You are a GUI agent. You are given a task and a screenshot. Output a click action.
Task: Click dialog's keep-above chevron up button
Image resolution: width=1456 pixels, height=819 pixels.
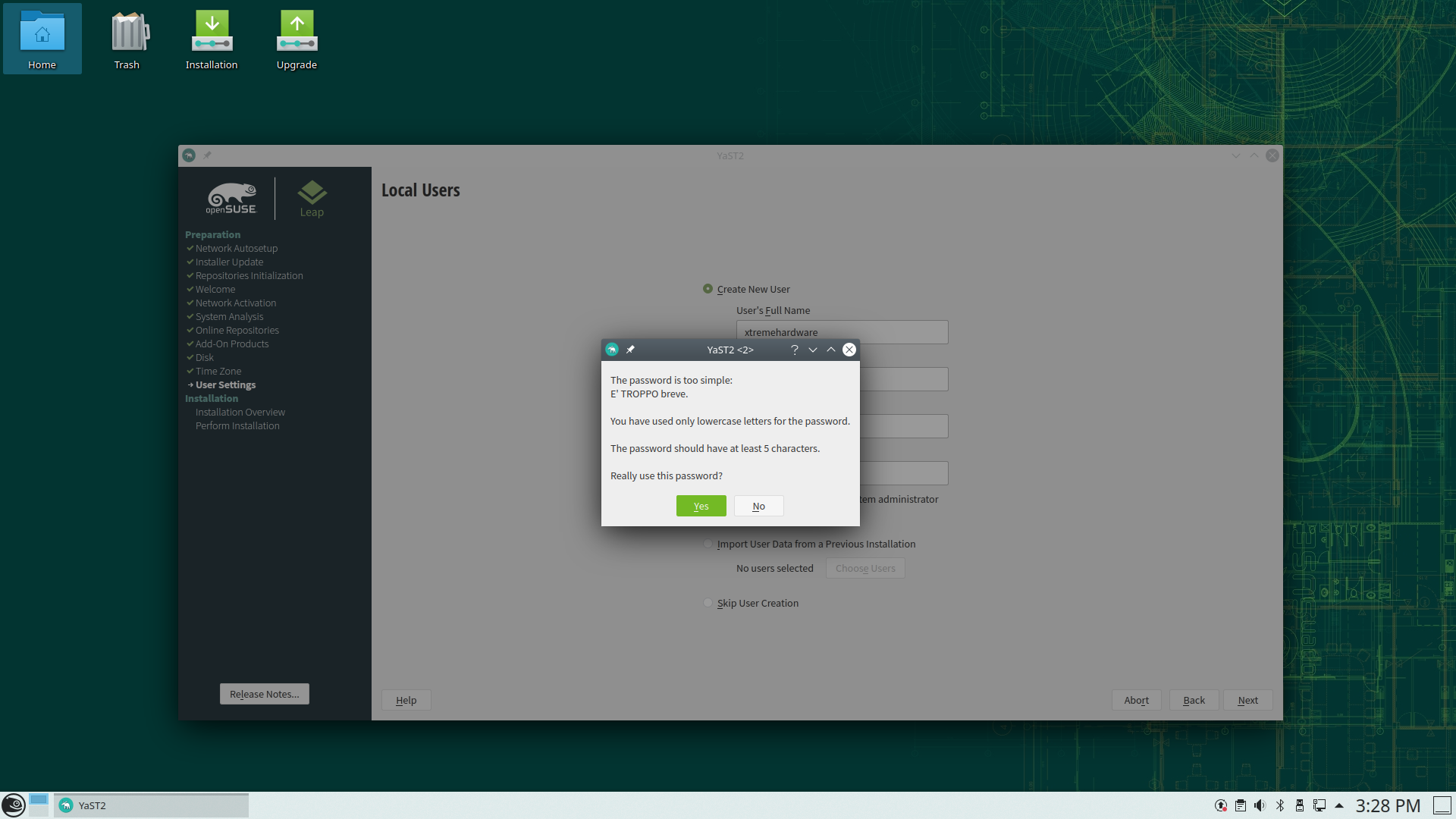coord(831,350)
